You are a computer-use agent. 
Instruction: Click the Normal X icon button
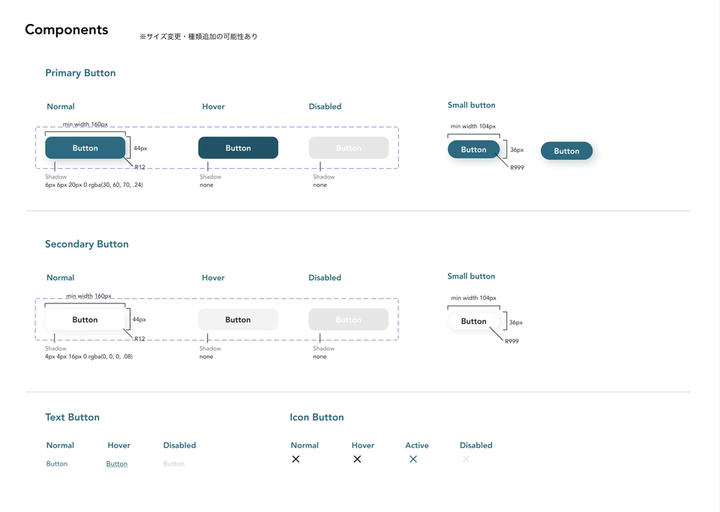click(296, 459)
